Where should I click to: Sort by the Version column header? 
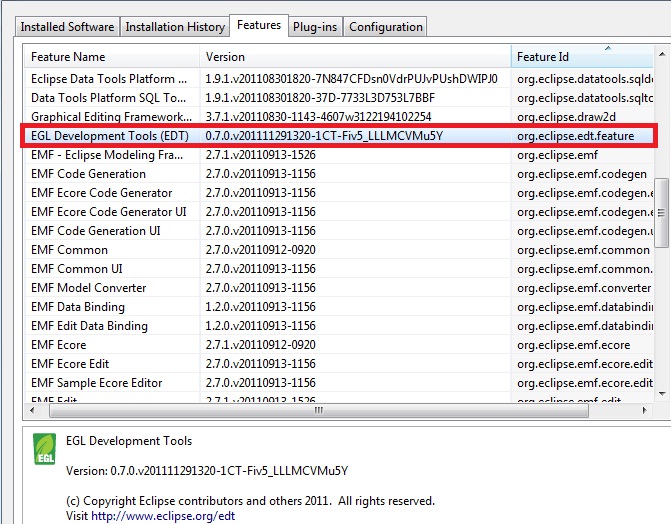pos(355,57)
